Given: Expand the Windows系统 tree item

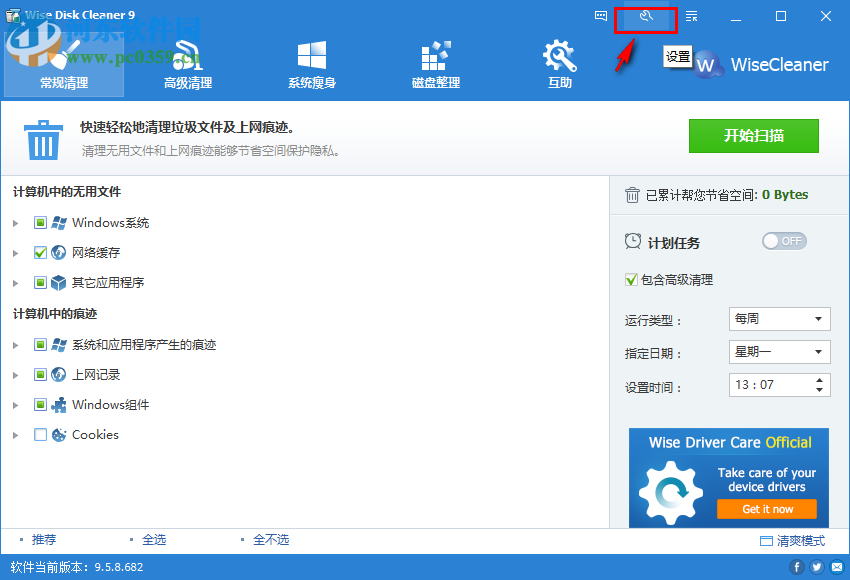Looking at the screenshot, I should click(x=16, y=222).
